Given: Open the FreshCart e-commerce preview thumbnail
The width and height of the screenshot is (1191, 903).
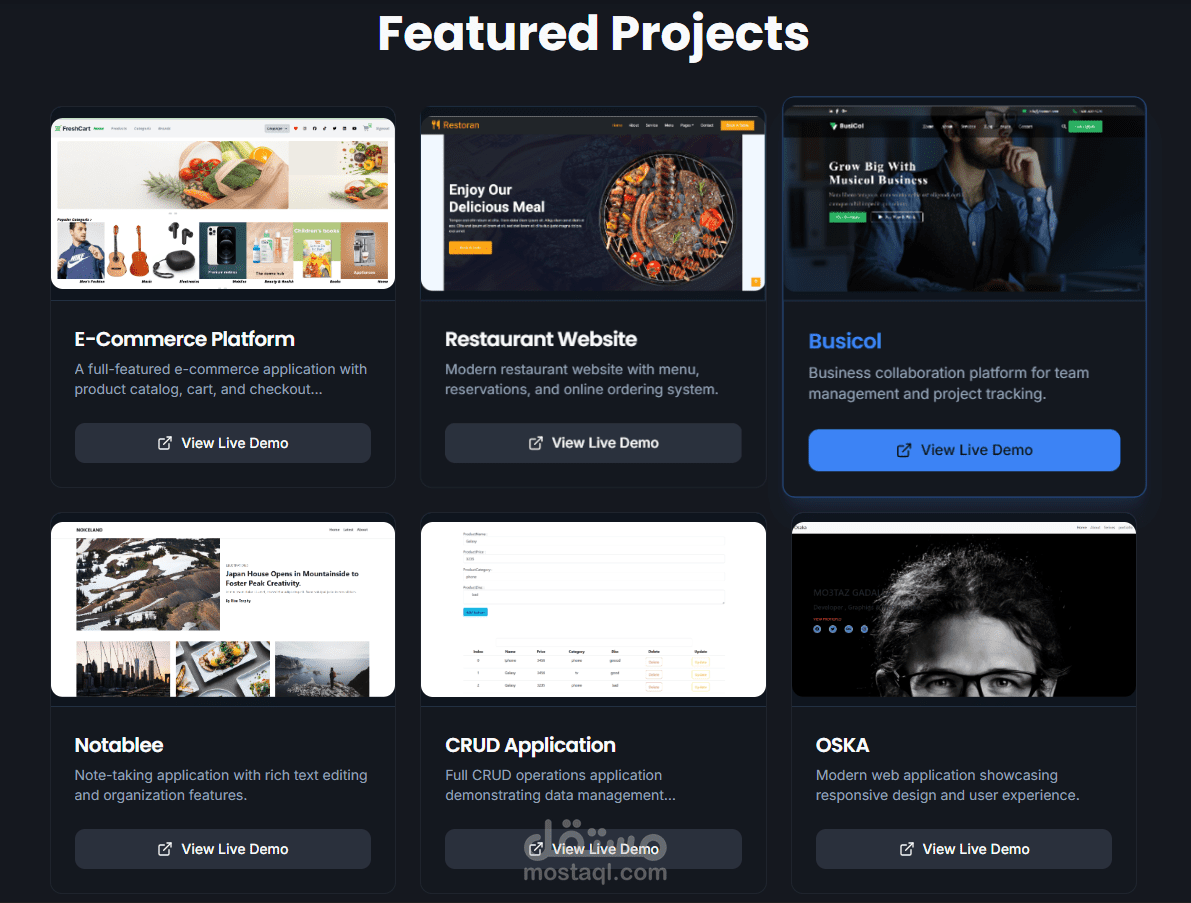Looking at the screenshot, I should click(223, 204).
